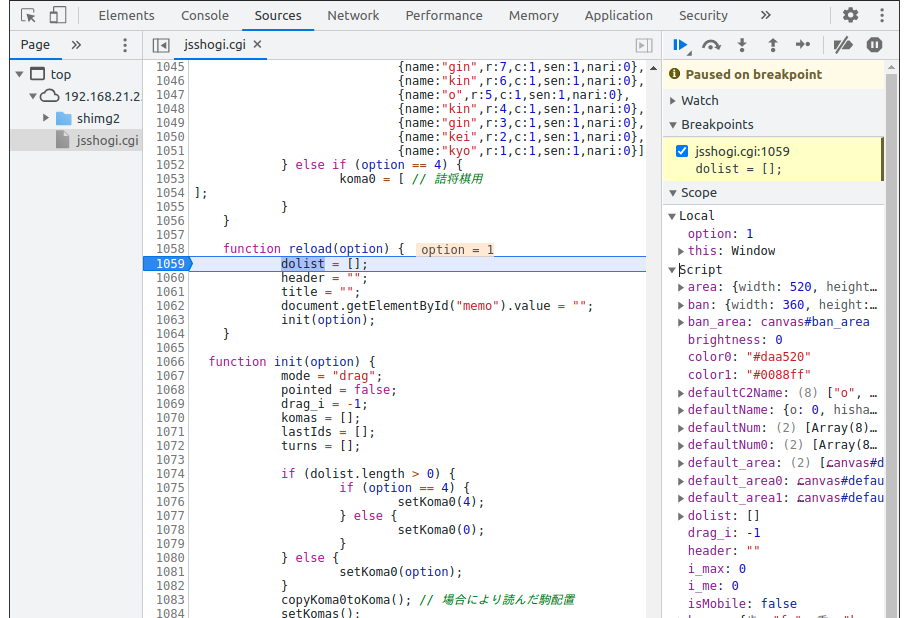Collapse the Breakpoints section
This screenshot has height=618, width=909.
[716, 124]
